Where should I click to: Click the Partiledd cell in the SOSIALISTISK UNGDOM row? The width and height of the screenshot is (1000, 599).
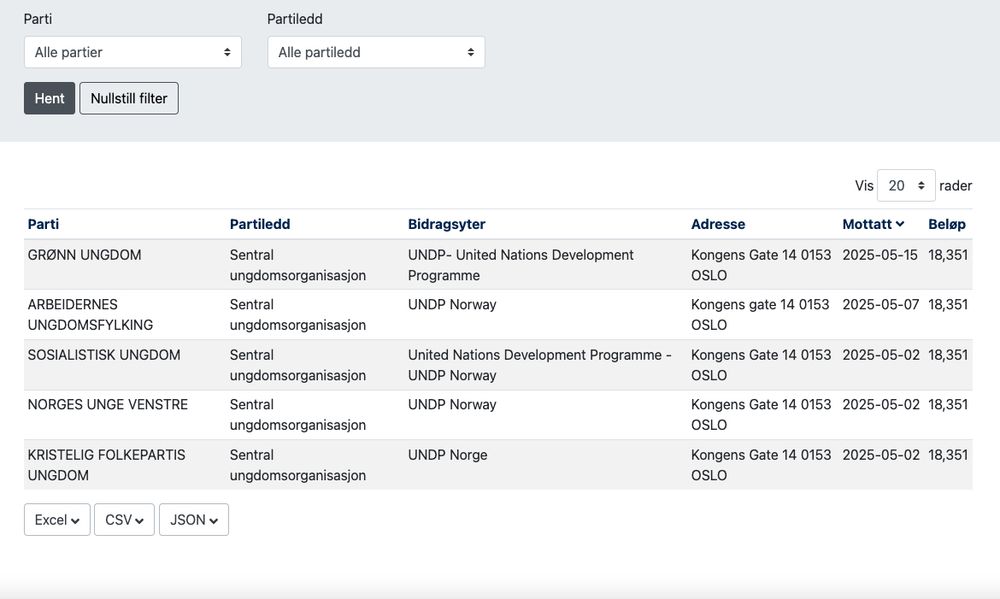point(298,365)
